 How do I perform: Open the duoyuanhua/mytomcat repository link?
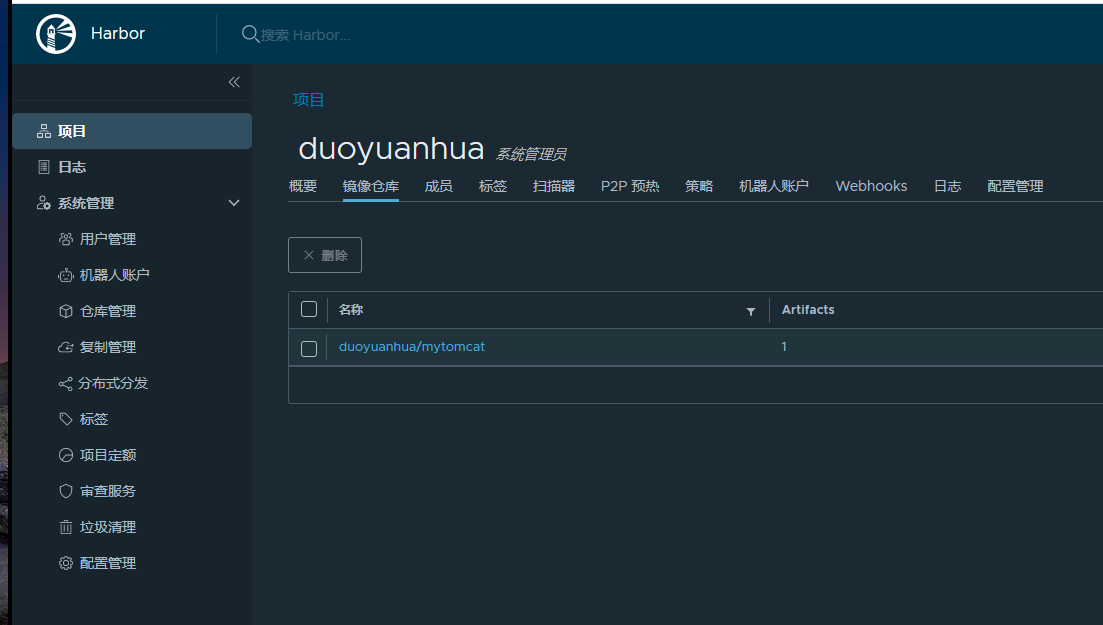(x=412, y=346)
